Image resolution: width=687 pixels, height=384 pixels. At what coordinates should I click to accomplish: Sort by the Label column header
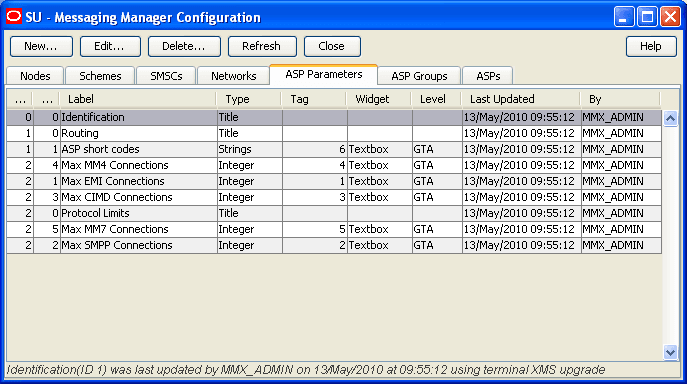[138, 99]
